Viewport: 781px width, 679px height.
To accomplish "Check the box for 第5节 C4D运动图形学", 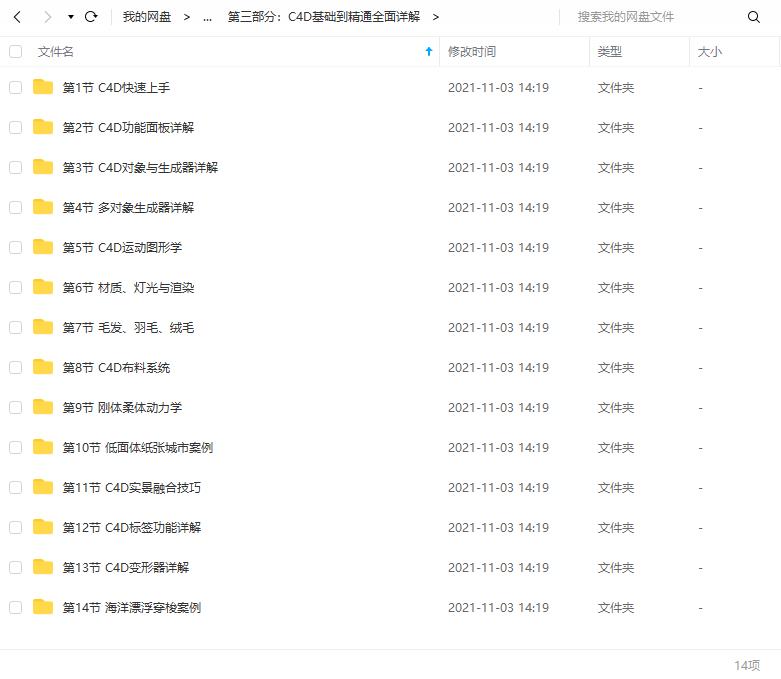I will pos(15,248).
